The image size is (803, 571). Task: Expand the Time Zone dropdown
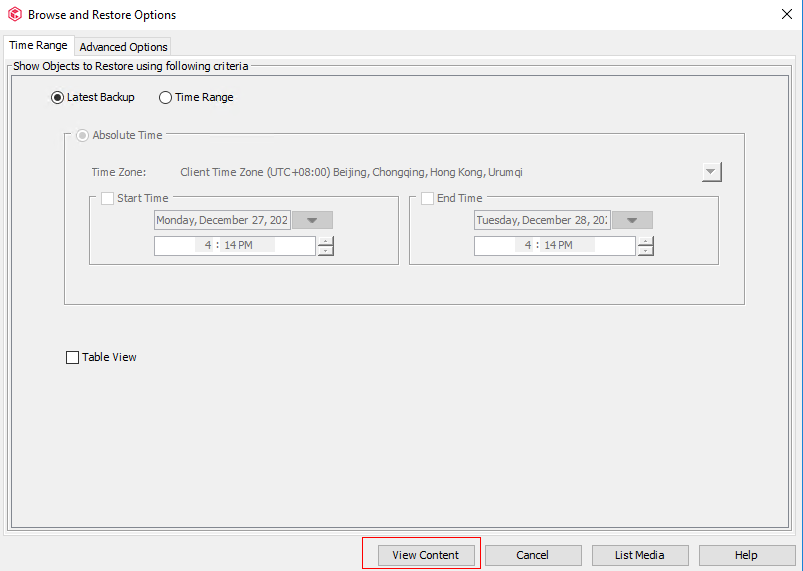(711, 172)
